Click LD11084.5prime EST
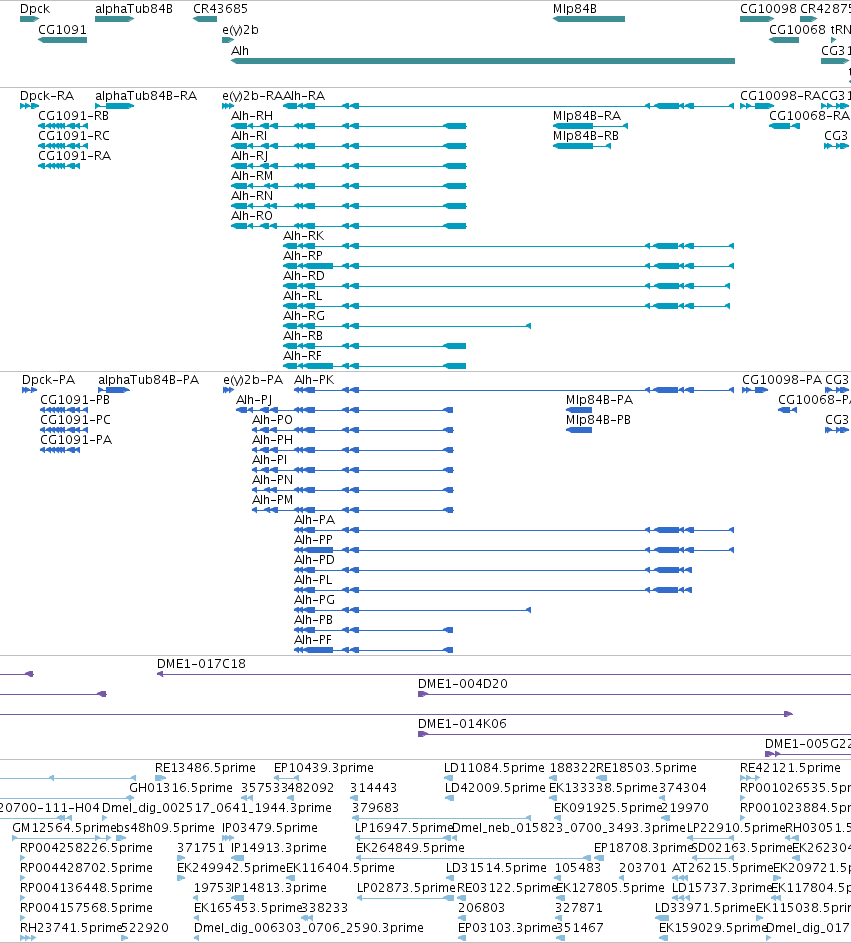Viewport: 851px width, 943px height. tap(448, 778)
